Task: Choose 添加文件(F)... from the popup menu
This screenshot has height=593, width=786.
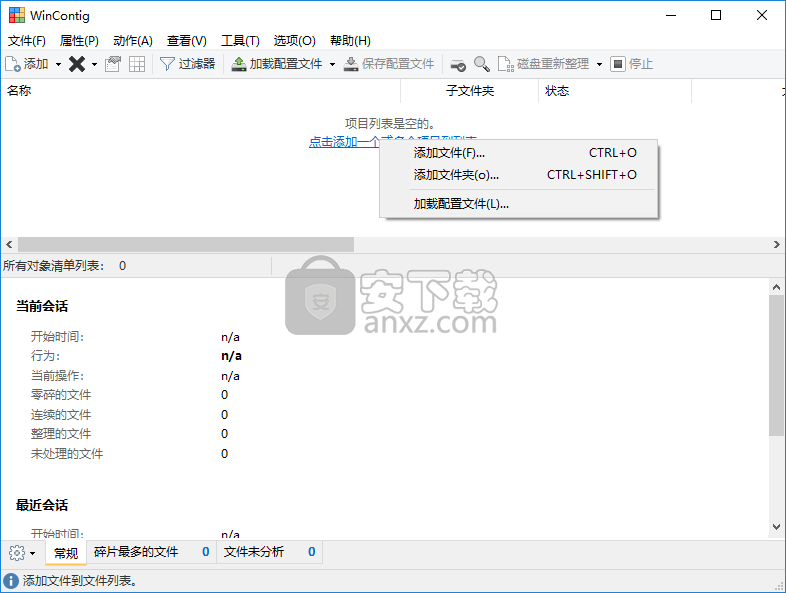Action: click(x=519, y=153)
